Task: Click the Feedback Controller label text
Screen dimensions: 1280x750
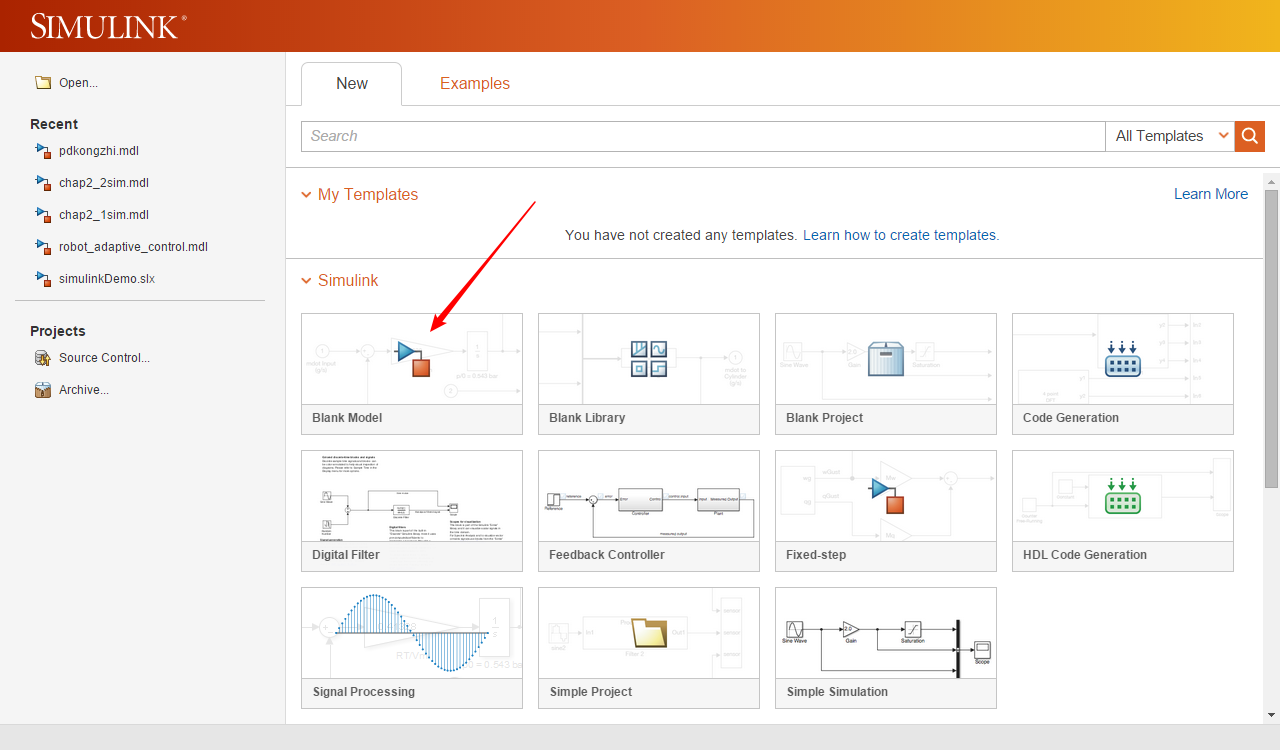Action: pos(607,555)
